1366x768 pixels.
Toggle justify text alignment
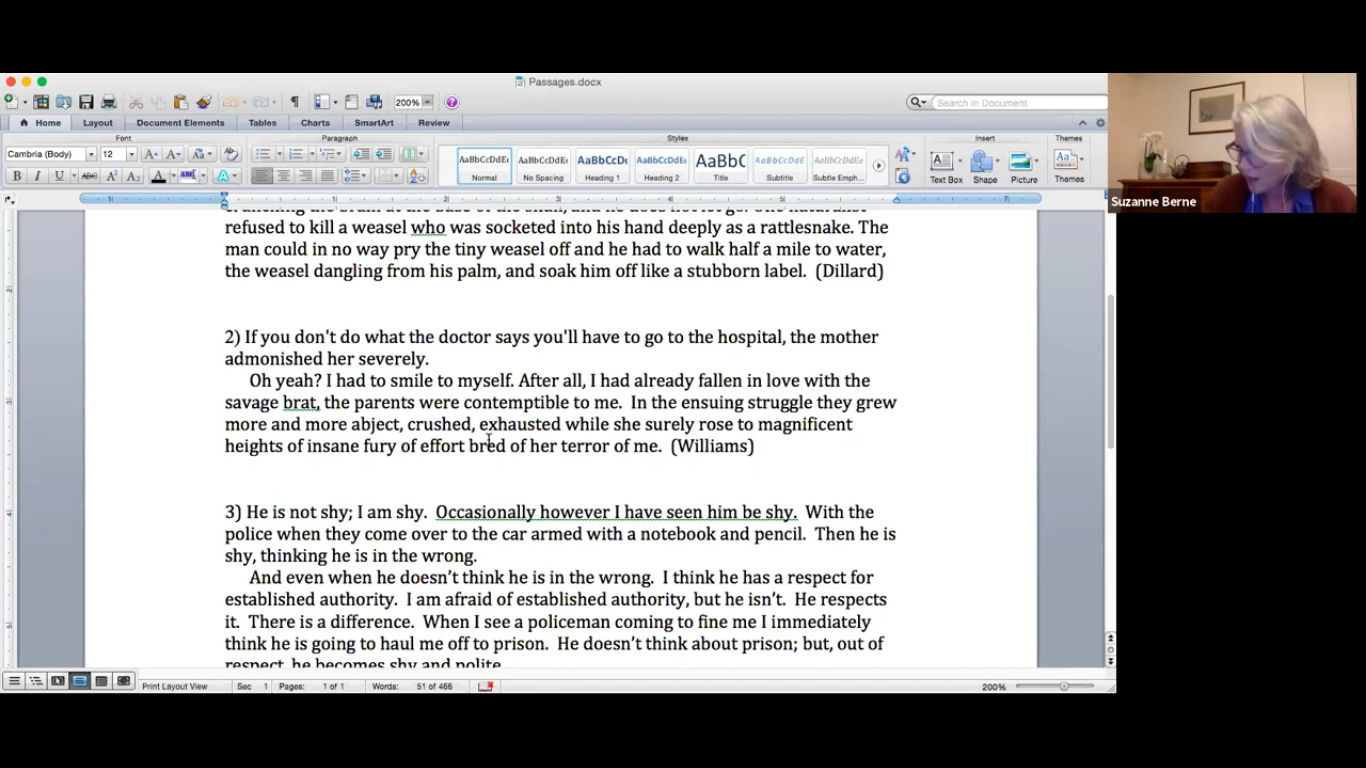pyautogui.click(x=327, y=176)
